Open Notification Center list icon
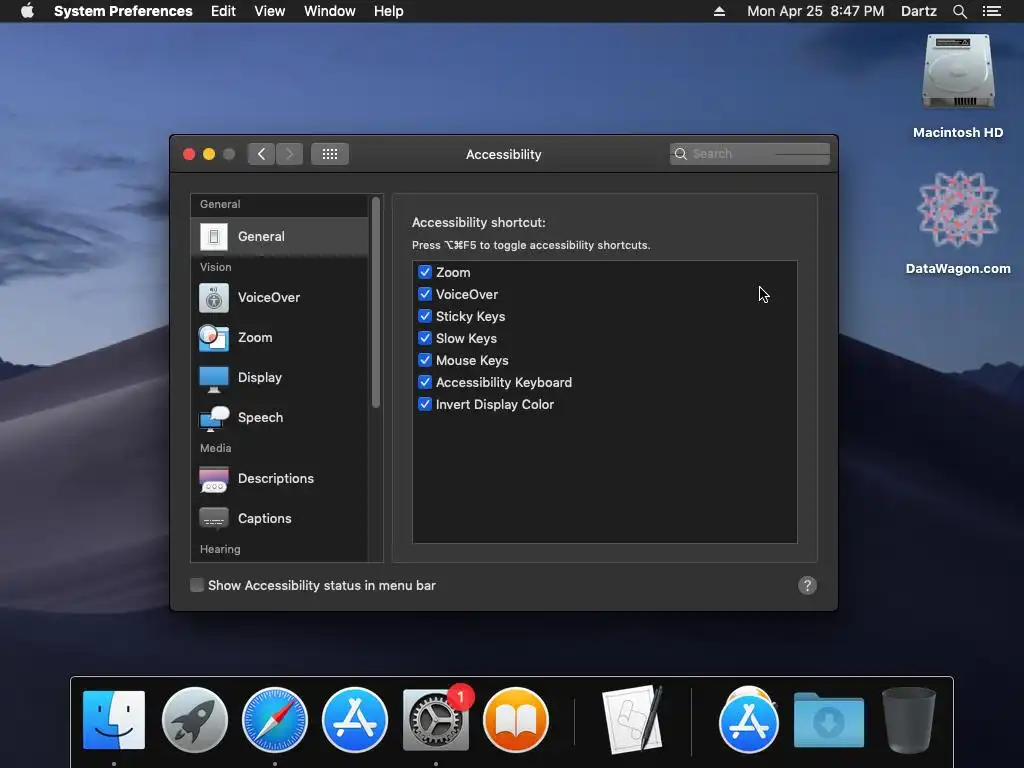Screen dimensions: 1024x768 [x=992, y=11]
